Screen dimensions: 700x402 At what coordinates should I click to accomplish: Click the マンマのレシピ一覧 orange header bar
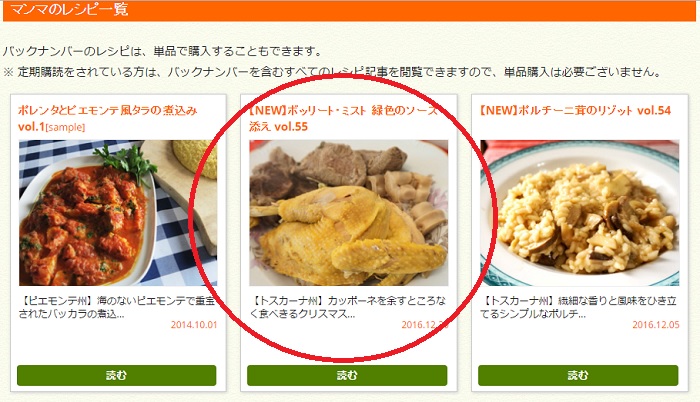pyautogui.click(x=349, y=10)
